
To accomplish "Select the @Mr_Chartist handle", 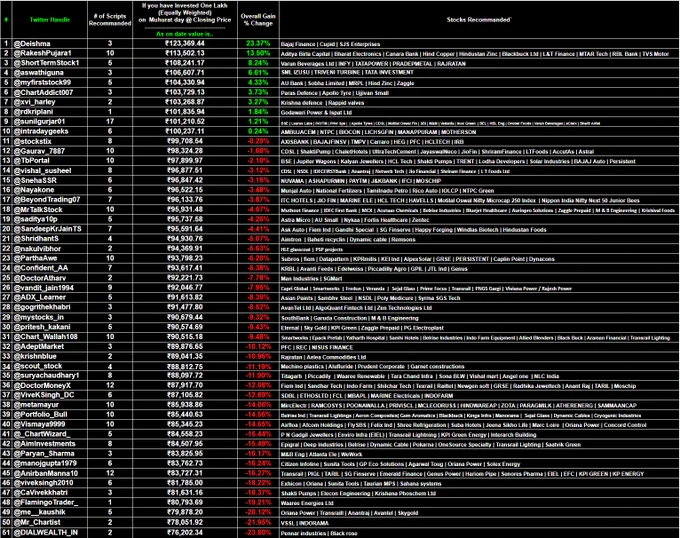I will pyautogui.click(x=37, y=522).
